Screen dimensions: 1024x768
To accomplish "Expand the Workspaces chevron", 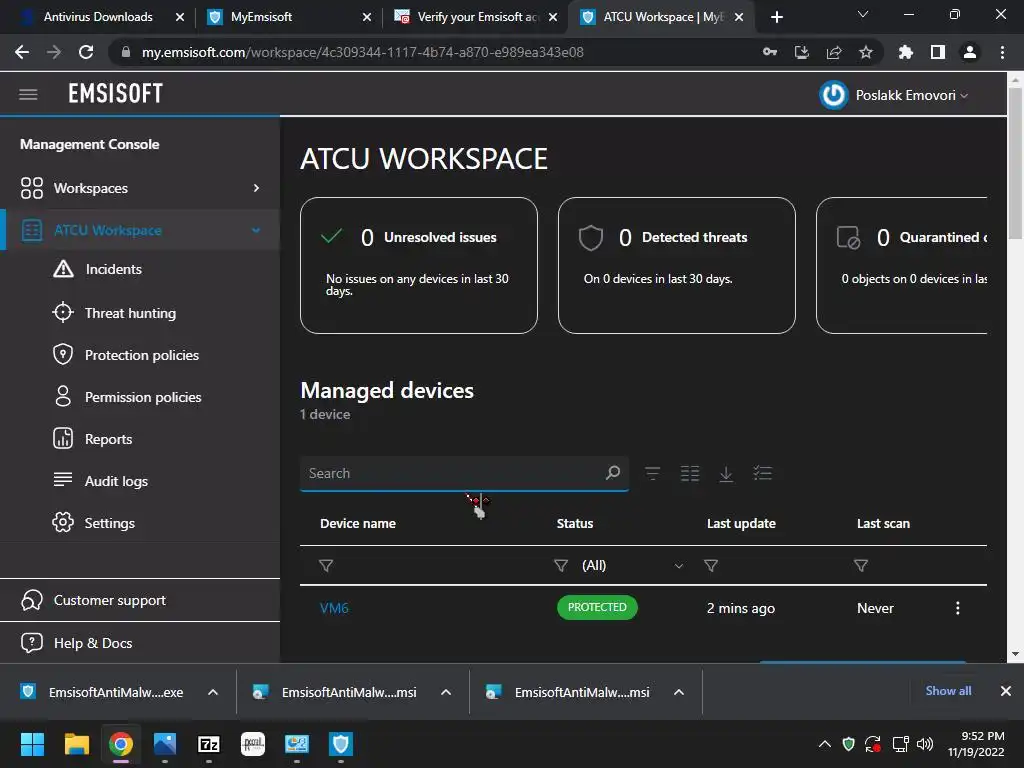I will 256,188.
